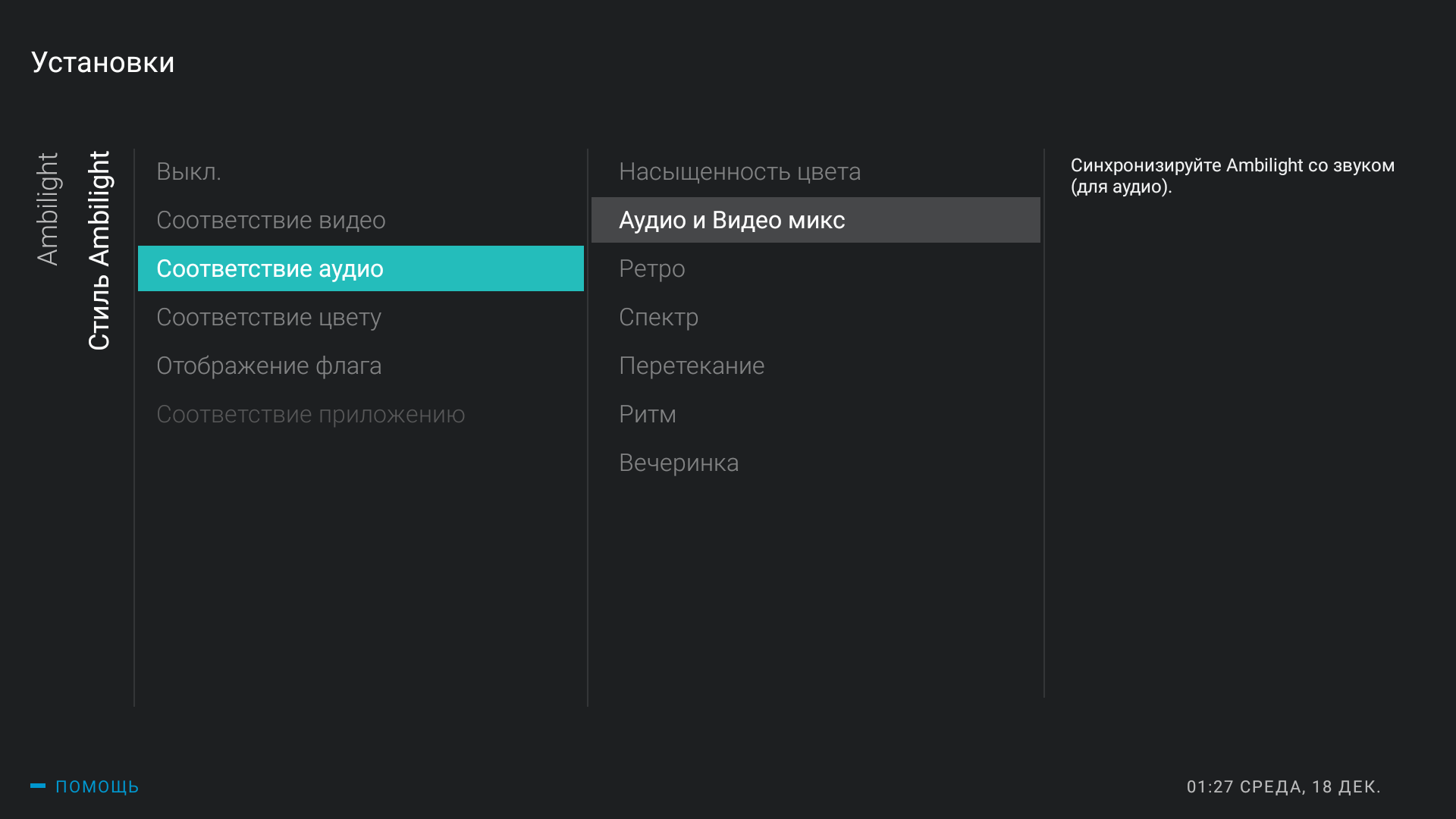The width and height of the screenshot is (1456, 819).
Task: Open the ПОМОЩЬ help link
Action: 97,786
